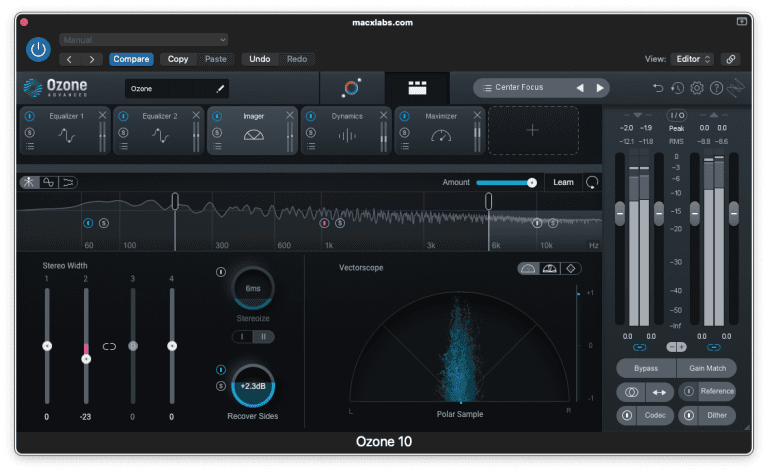The image size is (768, 473).
Task: Toggle Recover Sides power
Action: pyautogui.click(x=221, y=370)
